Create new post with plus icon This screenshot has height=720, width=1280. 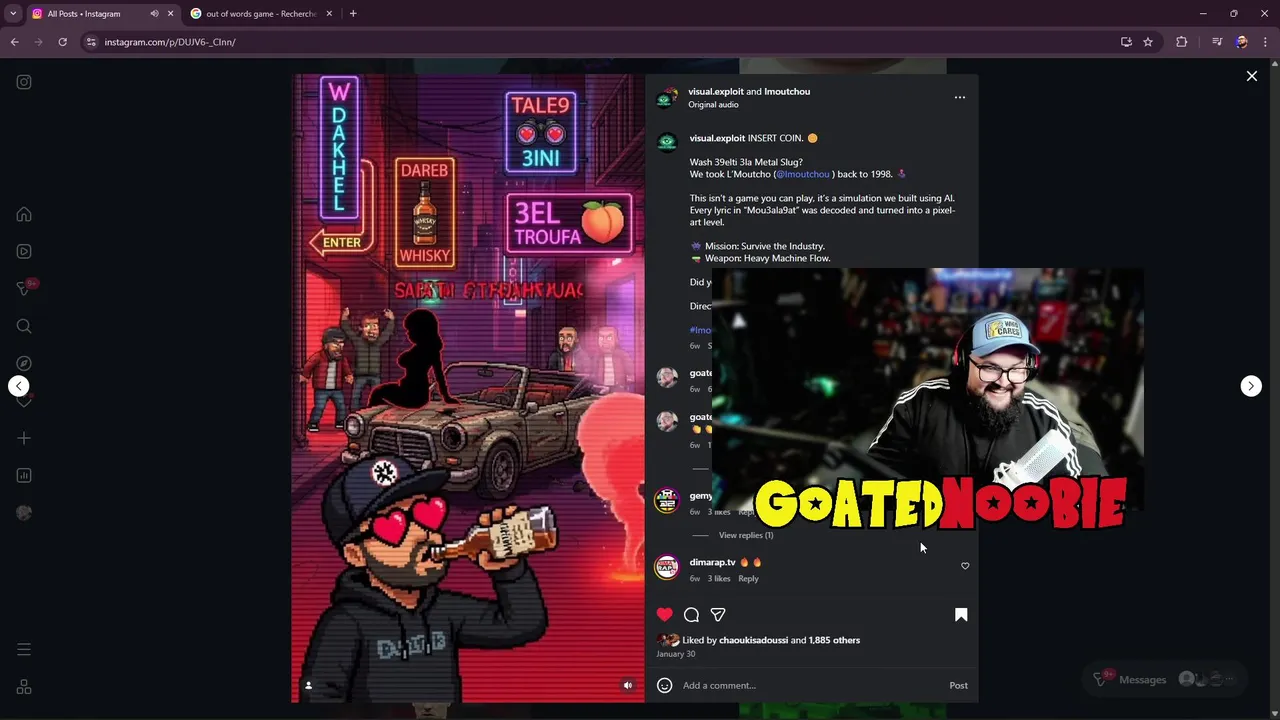click(x=24, y=438)
